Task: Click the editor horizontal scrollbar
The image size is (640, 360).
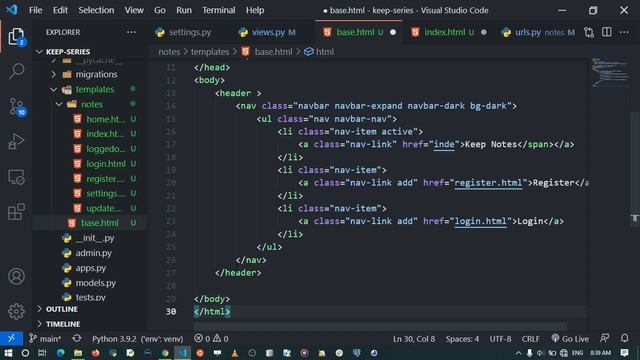Action: point(380,326)
